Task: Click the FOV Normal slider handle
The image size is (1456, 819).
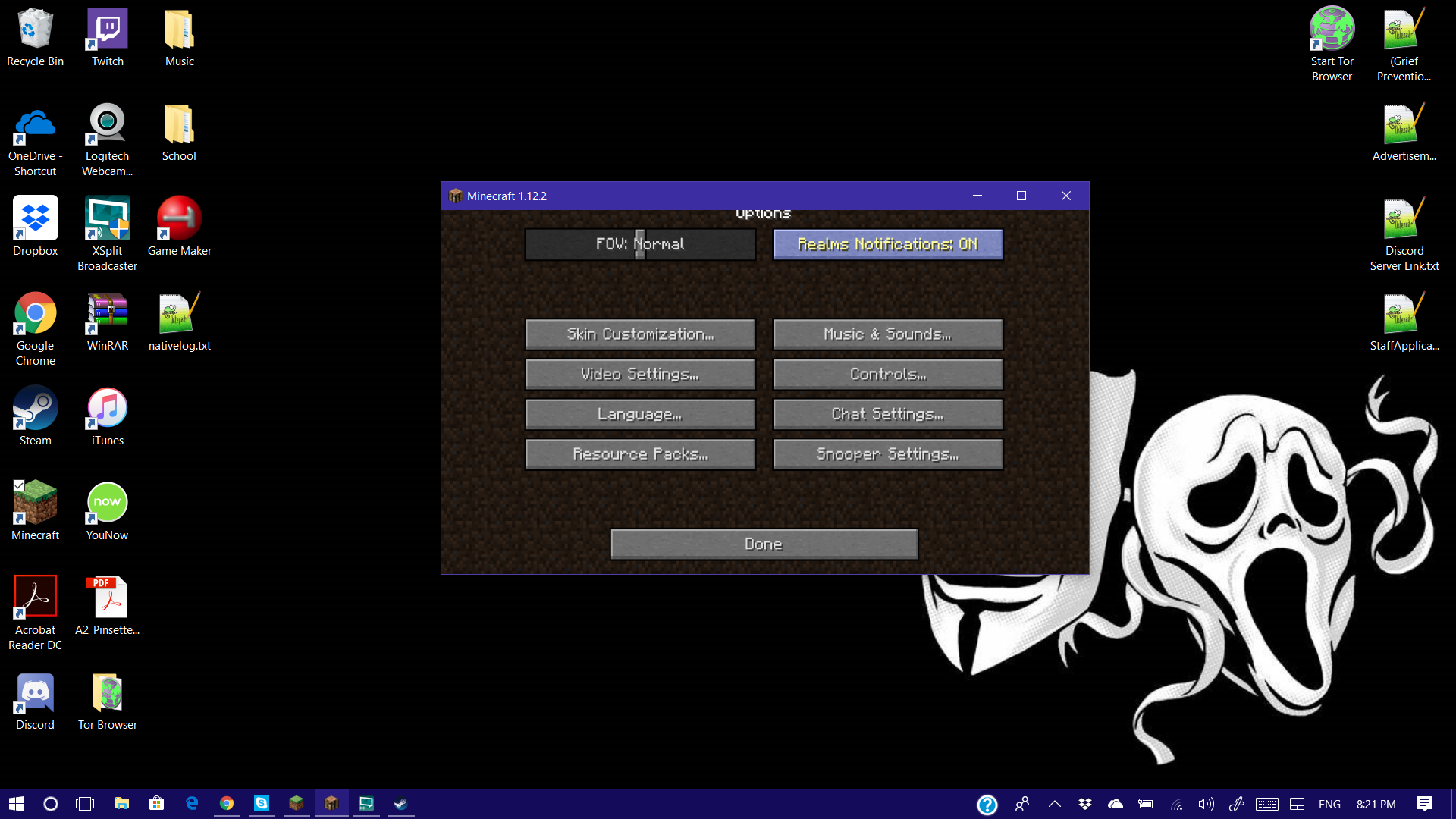Action: tap(640, 244)
